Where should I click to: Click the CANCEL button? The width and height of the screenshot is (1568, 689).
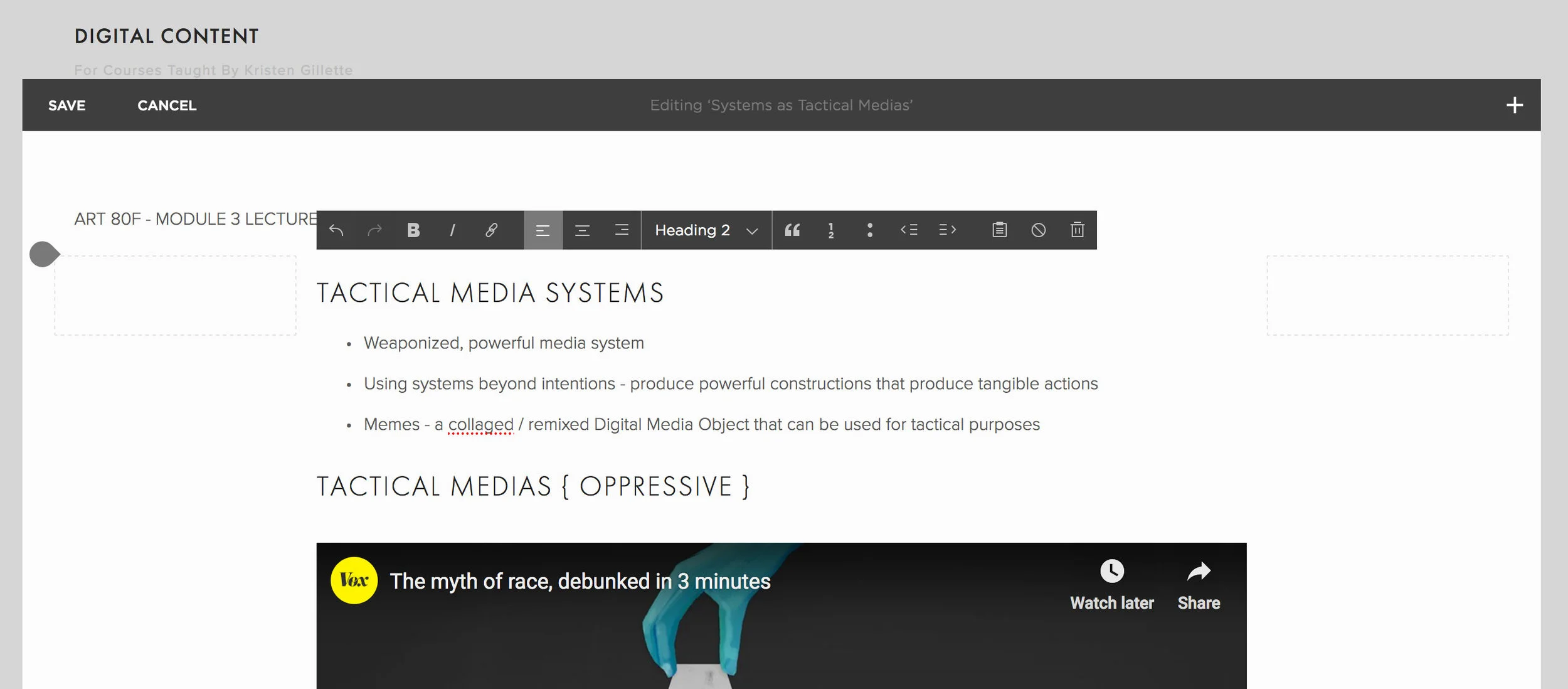pos(167,105)
